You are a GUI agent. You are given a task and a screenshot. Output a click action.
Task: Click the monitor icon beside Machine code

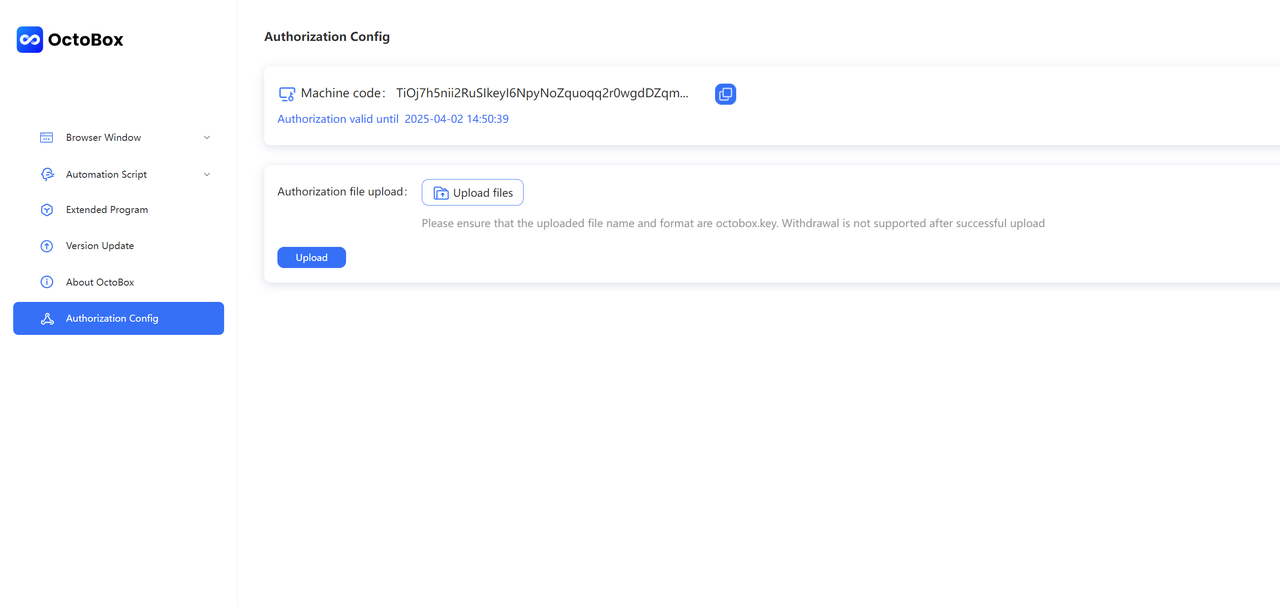287,94
